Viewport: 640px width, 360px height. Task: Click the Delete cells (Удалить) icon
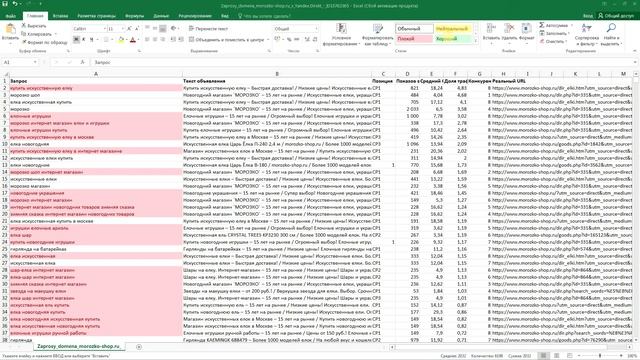pos(509,29)
